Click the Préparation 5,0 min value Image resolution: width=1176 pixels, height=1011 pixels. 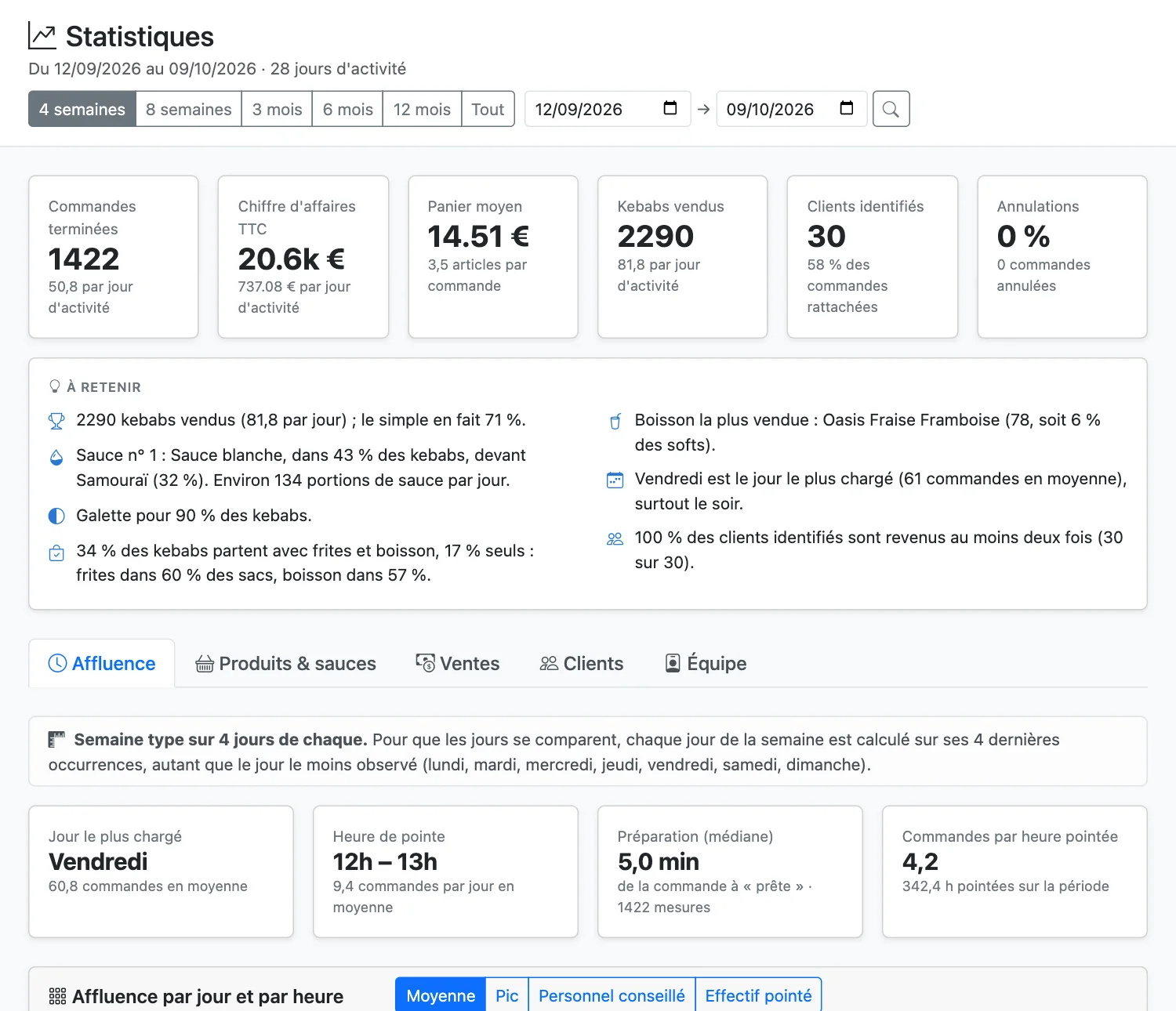coord(659,861)
